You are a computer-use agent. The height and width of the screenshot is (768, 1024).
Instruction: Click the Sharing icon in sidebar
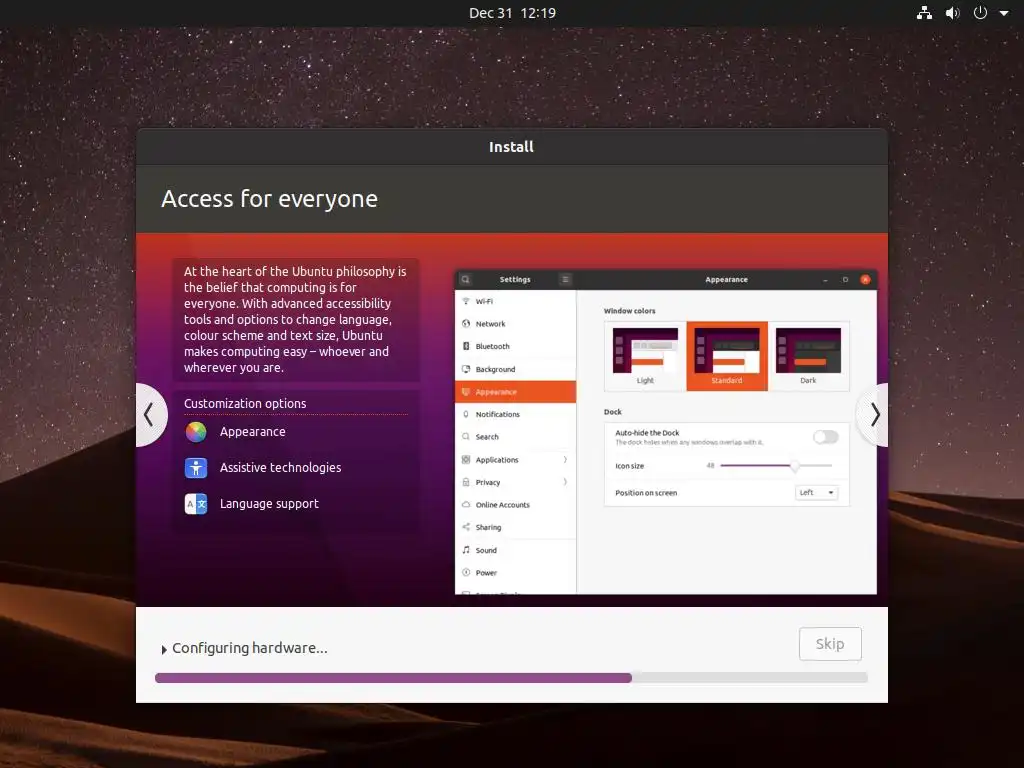click(x=466, y=527)
